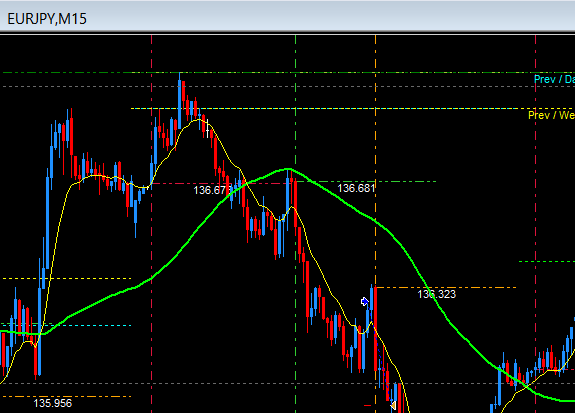
Task: Click the 135.956 price label
Action: click(53, 403)
